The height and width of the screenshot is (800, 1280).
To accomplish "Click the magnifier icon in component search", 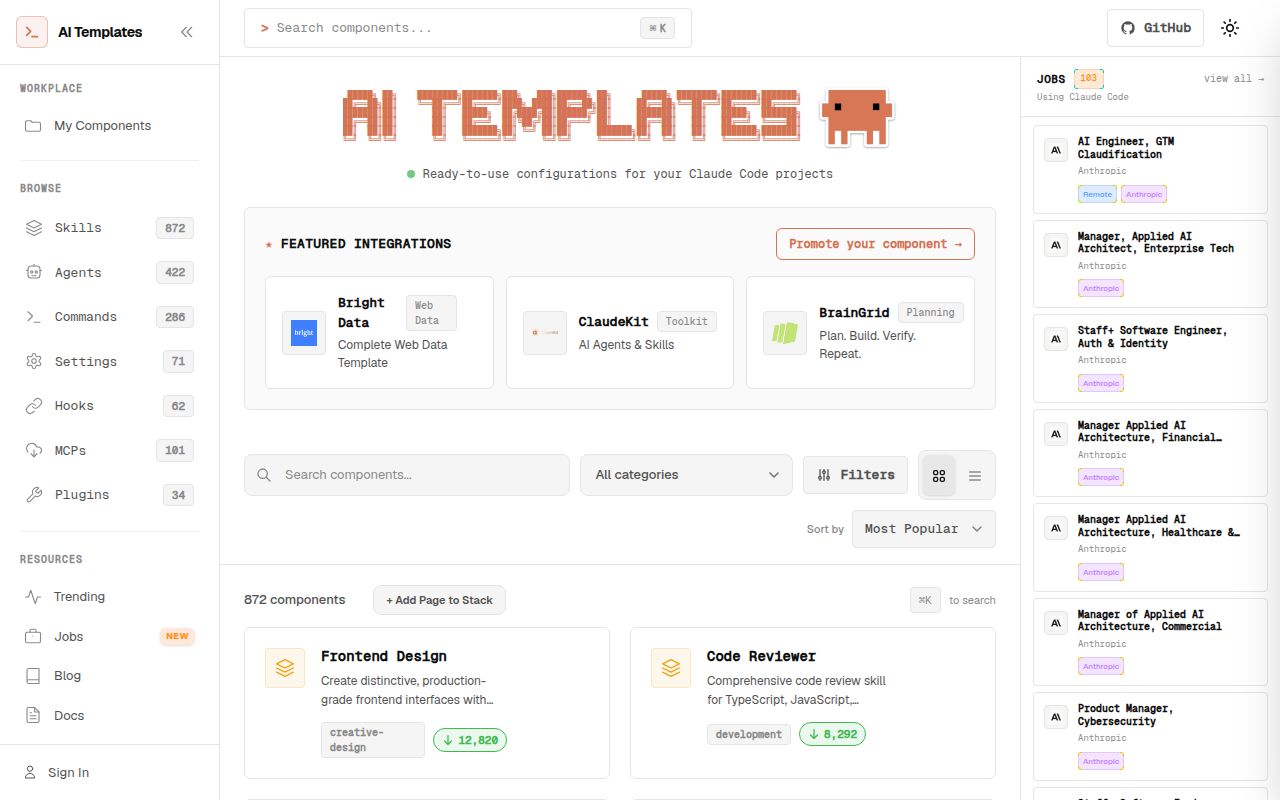I will 264,475.
